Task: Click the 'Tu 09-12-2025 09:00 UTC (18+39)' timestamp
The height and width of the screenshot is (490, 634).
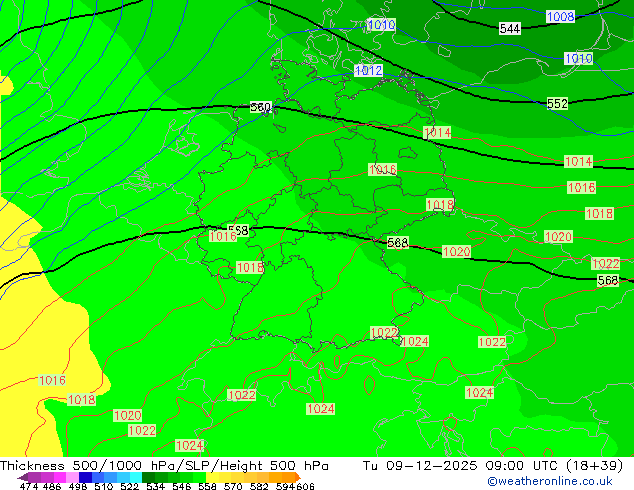Action: (492, 466)
